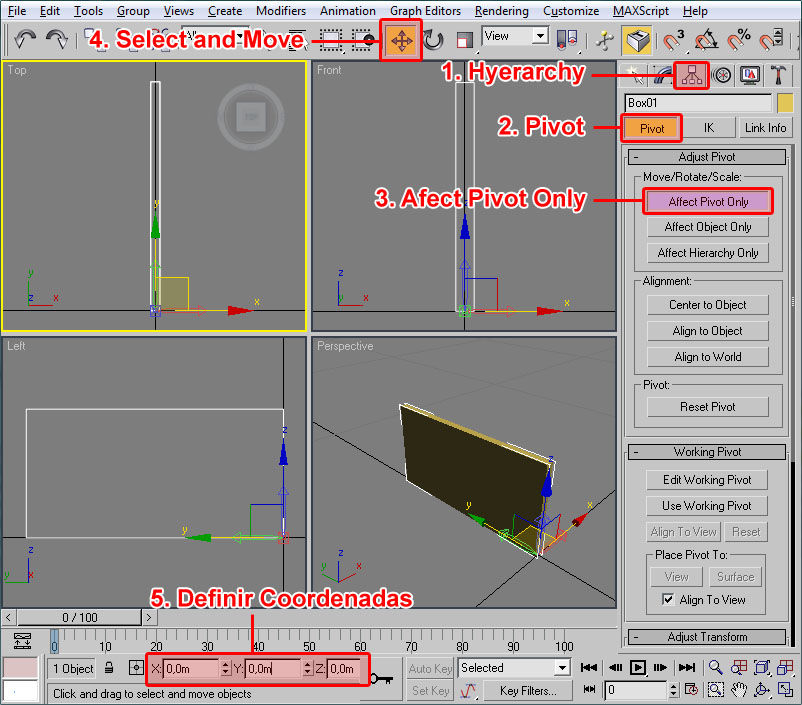This screenshot has width=802, height=705.
Task: Click the Undo arrow in toolbar
Action: (x=25, y=40)
